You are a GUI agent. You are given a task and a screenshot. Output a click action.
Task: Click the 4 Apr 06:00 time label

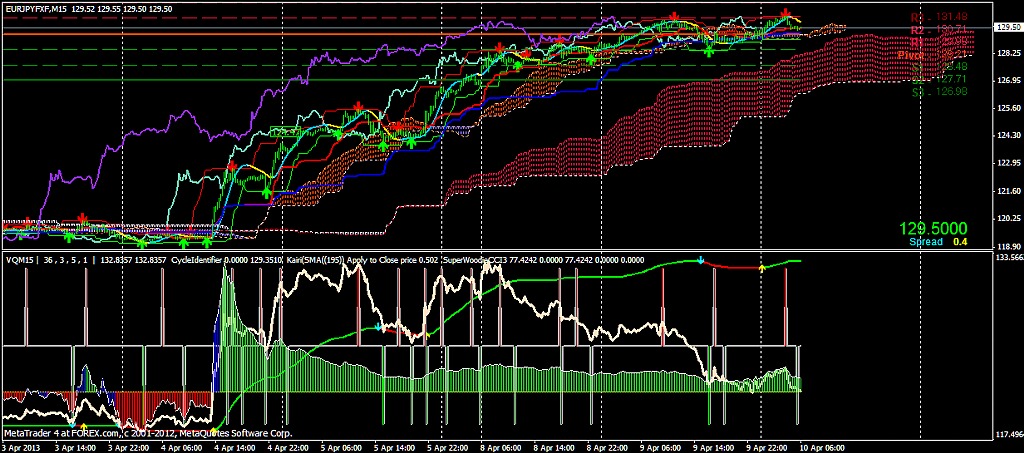(x=184, y=448)
